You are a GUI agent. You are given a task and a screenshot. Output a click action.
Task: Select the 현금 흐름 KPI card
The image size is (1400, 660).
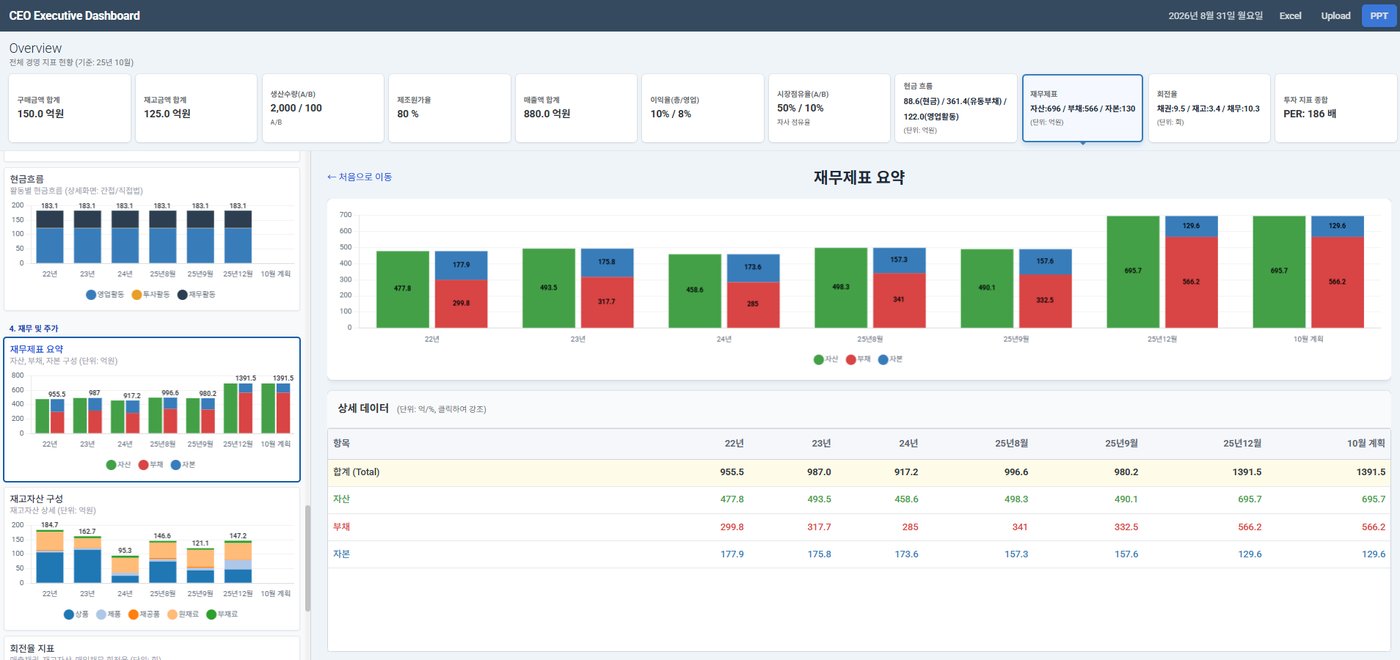[x=955, y=108]
